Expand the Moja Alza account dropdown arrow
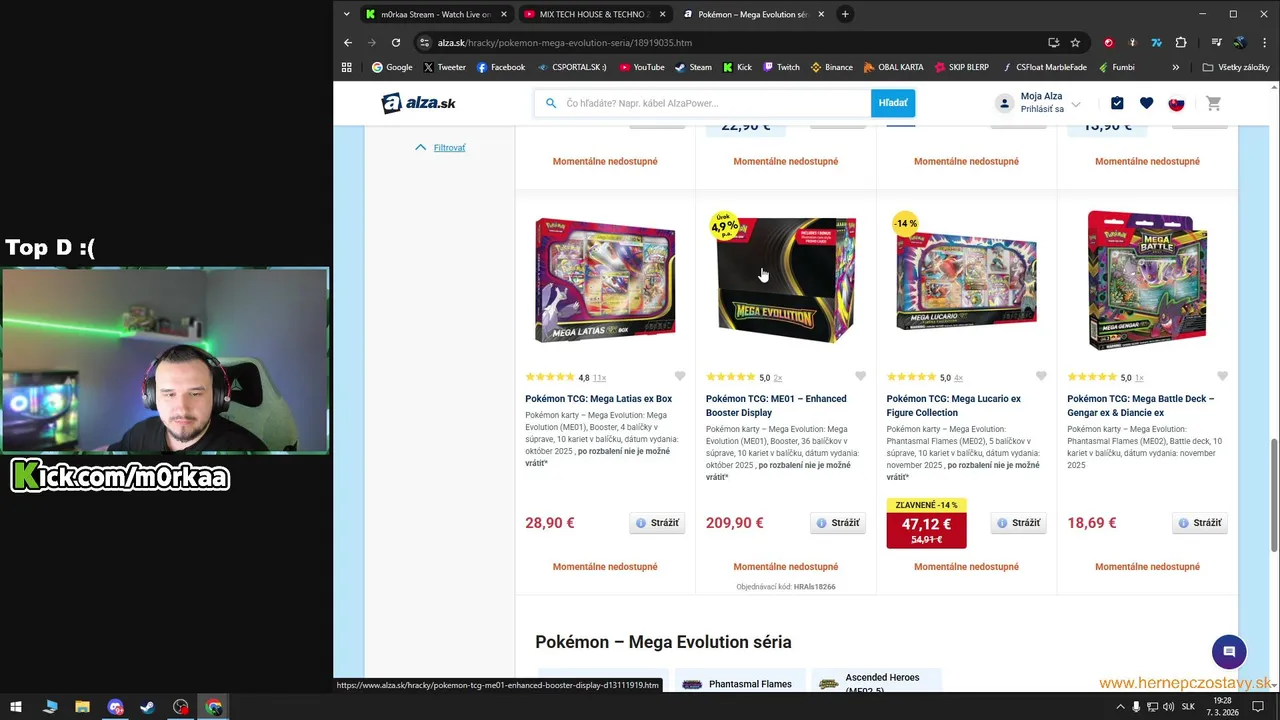This screenshot has height=720, width=1280. [1076, 104]
